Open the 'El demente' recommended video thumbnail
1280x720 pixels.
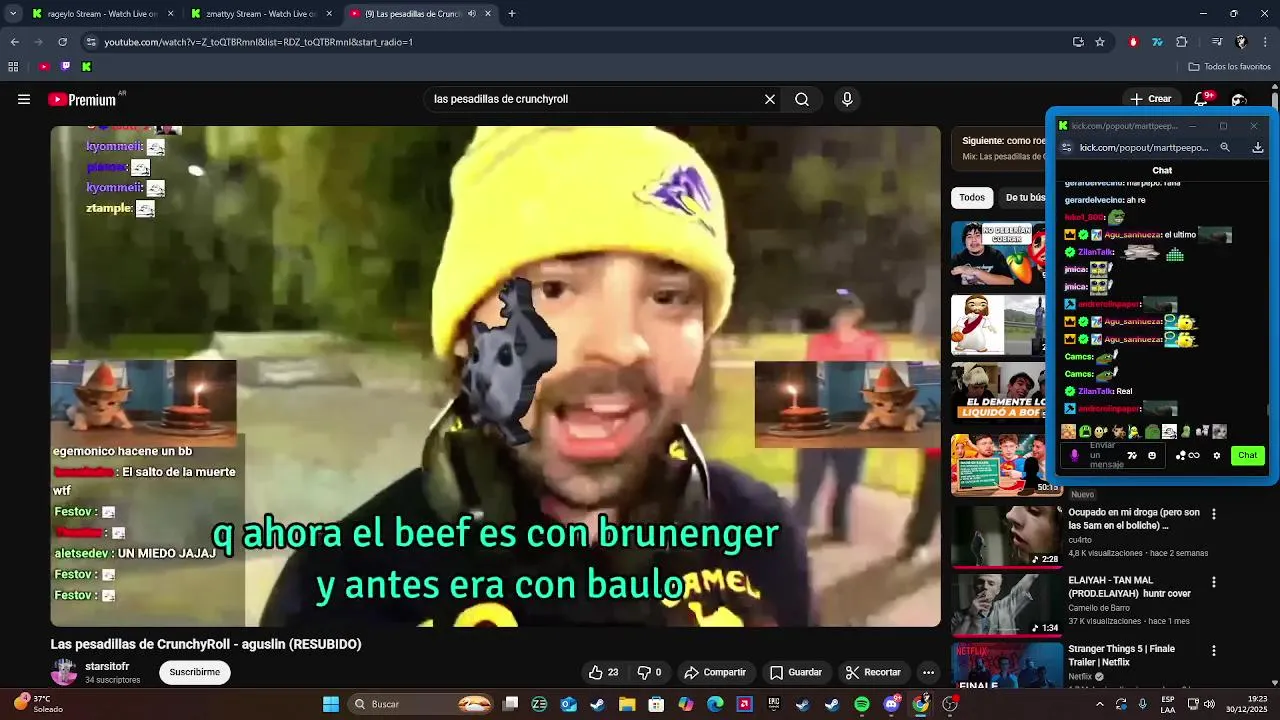click(x=998, y=393)
